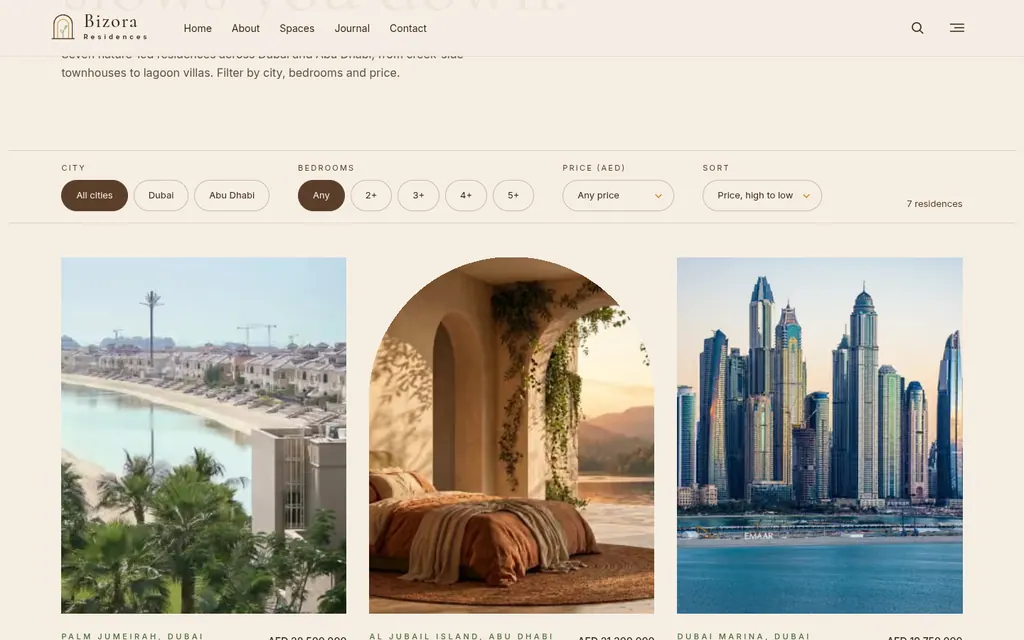Screen dimensions: 1024x640
Task: Open the Palm Jumeirah residence photo
Action: pyautogui.click(x=204, y=435)
